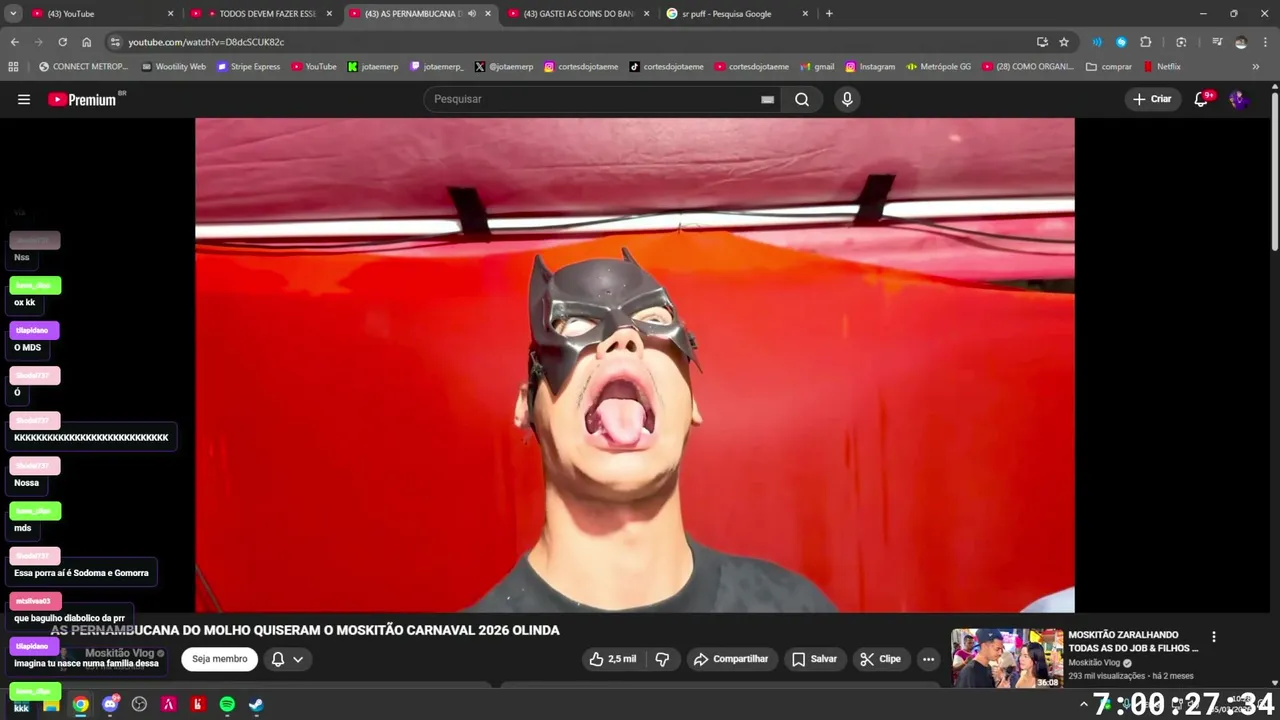Open the browser home page
Viewport: 1280px width, 720px height.
click(87, 42)
